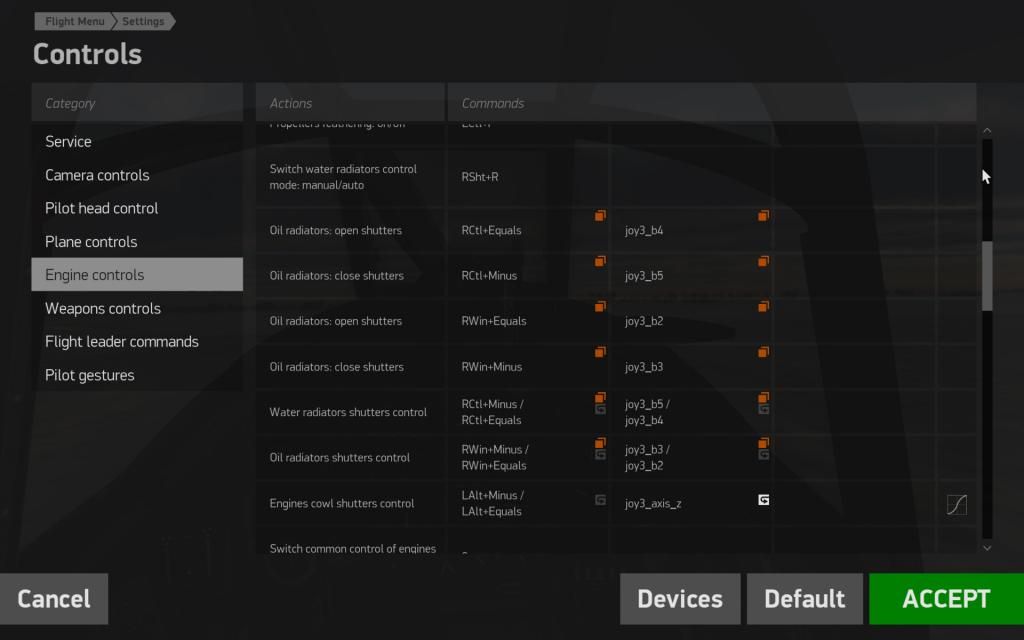Click orange conflict icon for Oil radiators shutters joystick binding
The width and height of the screenshot is (1024, 640).
pos(763,443)
